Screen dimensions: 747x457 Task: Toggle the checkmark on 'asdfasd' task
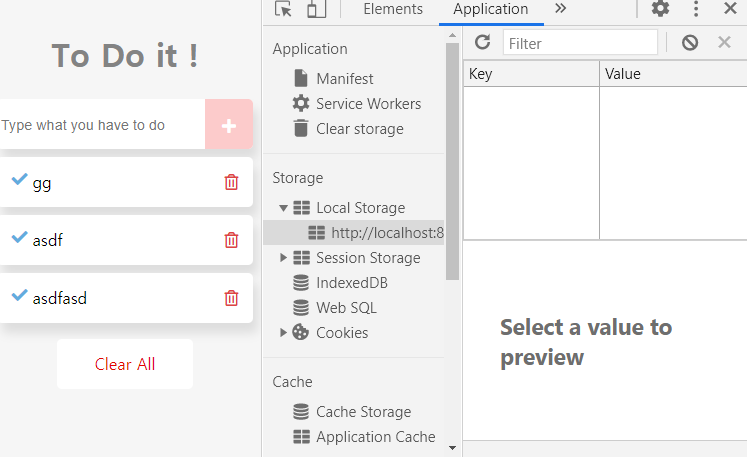(20, 295)
